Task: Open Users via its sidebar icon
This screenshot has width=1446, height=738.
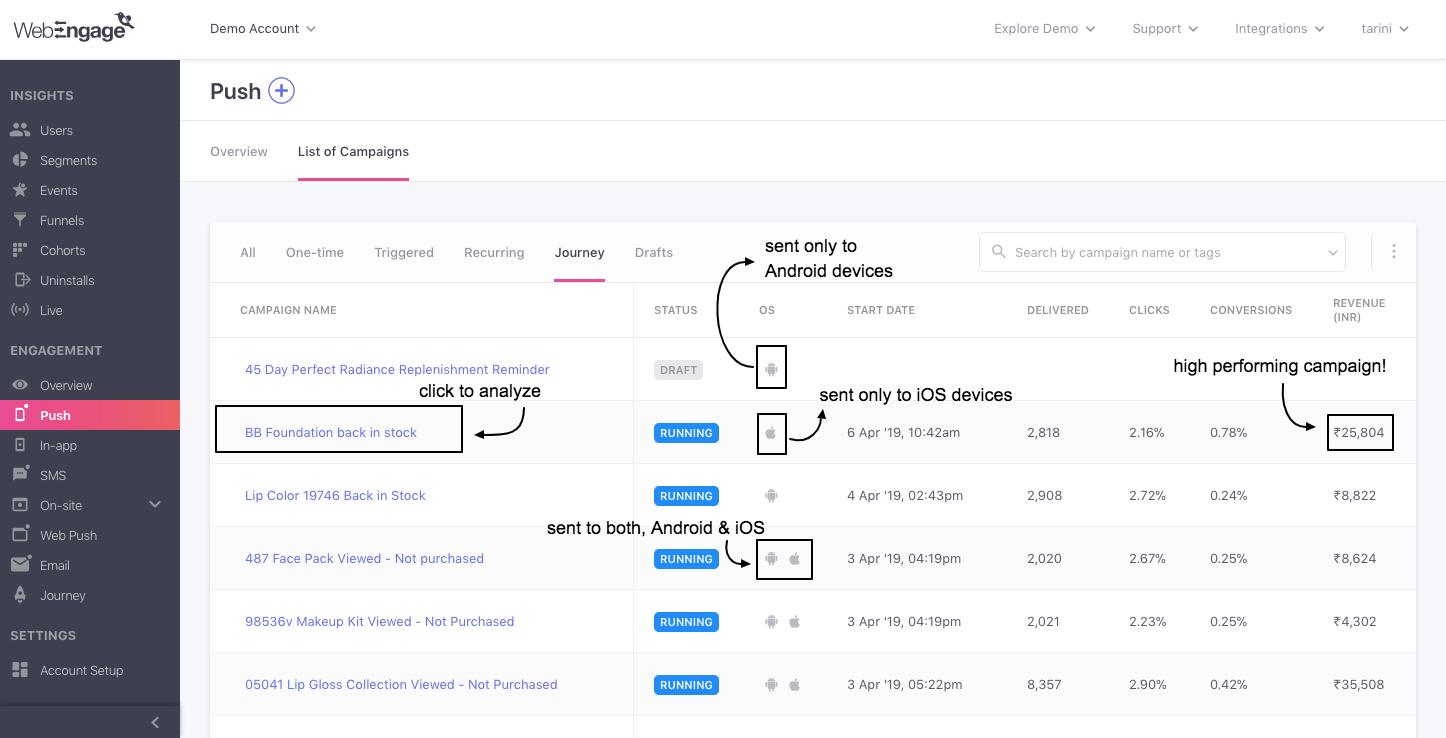Action: [19, 130]
